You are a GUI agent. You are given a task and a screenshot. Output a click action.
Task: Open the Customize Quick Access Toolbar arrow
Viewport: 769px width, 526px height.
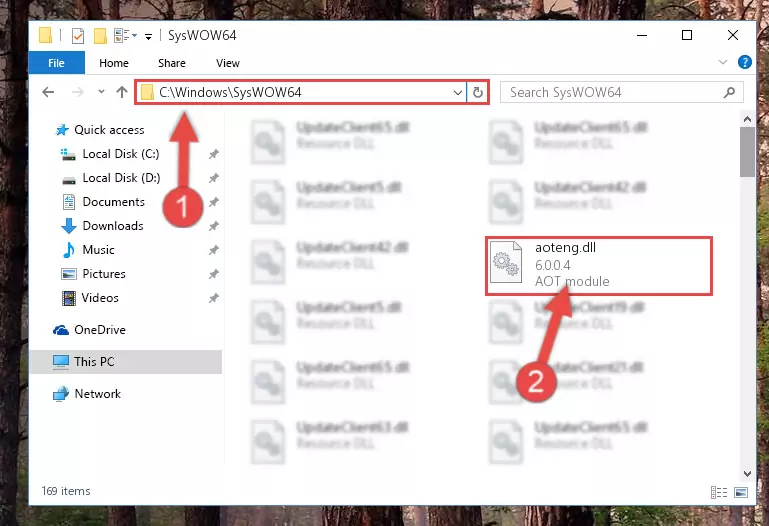point(148,36)
